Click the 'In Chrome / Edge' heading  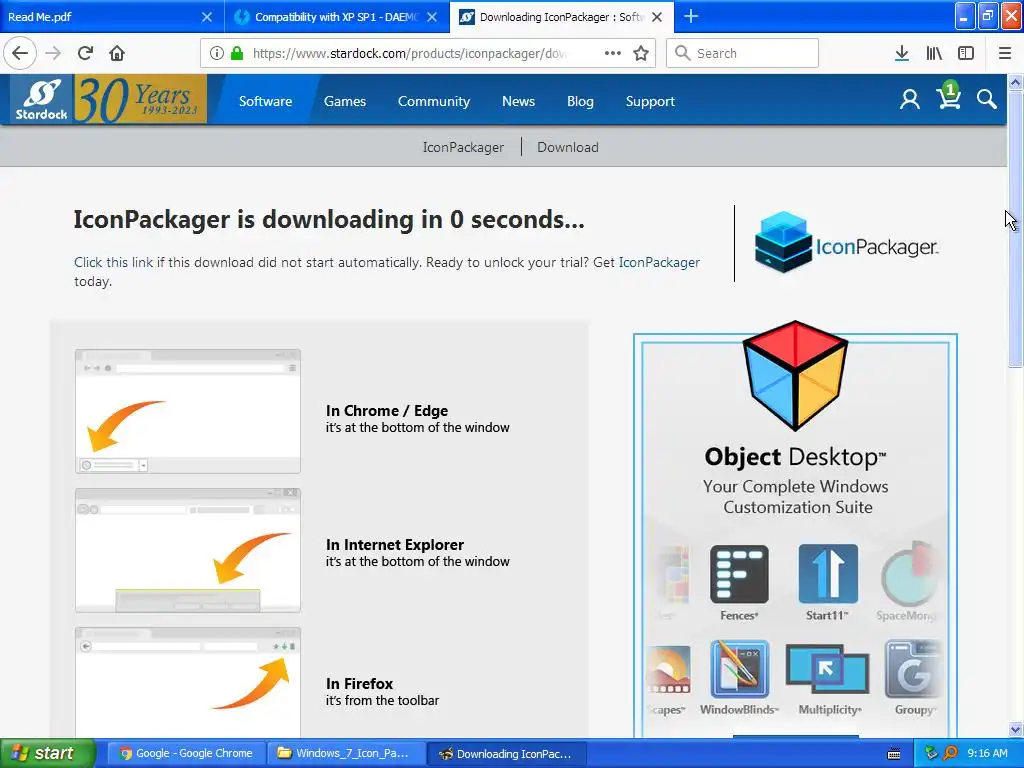[387, 411]
